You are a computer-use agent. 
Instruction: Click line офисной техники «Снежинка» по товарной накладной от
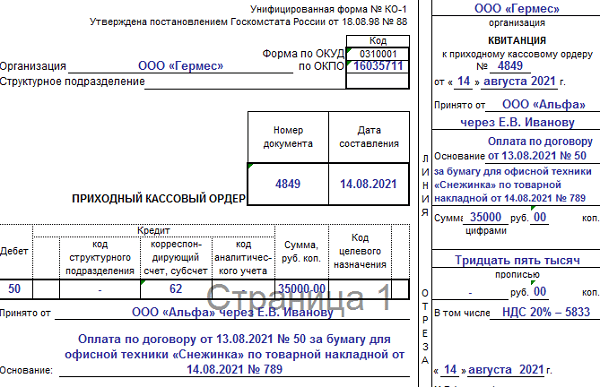(x=234, y=354)
